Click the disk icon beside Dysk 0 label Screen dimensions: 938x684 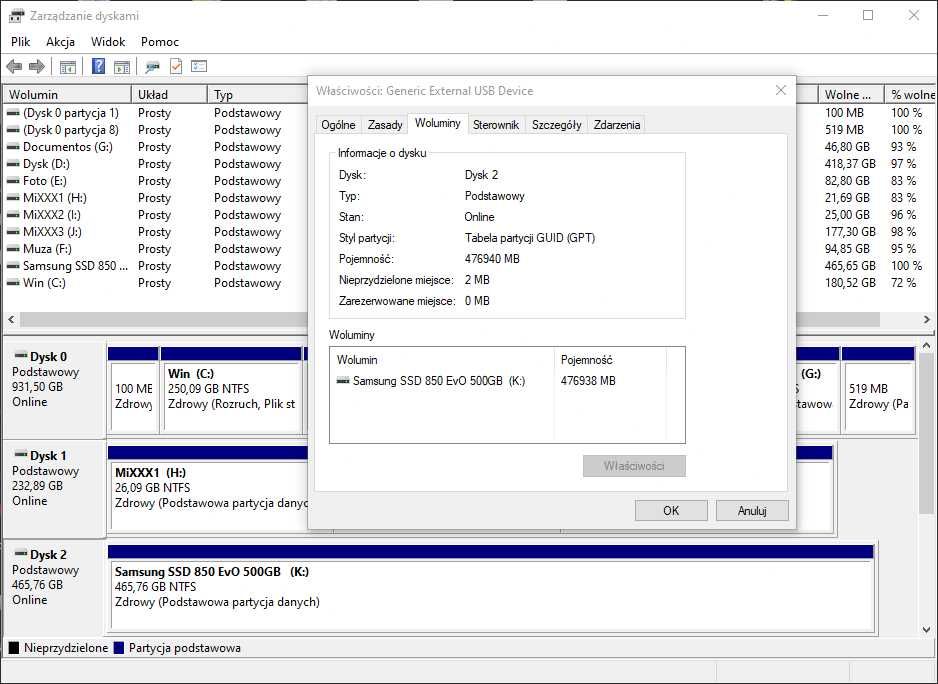(21, 356)
